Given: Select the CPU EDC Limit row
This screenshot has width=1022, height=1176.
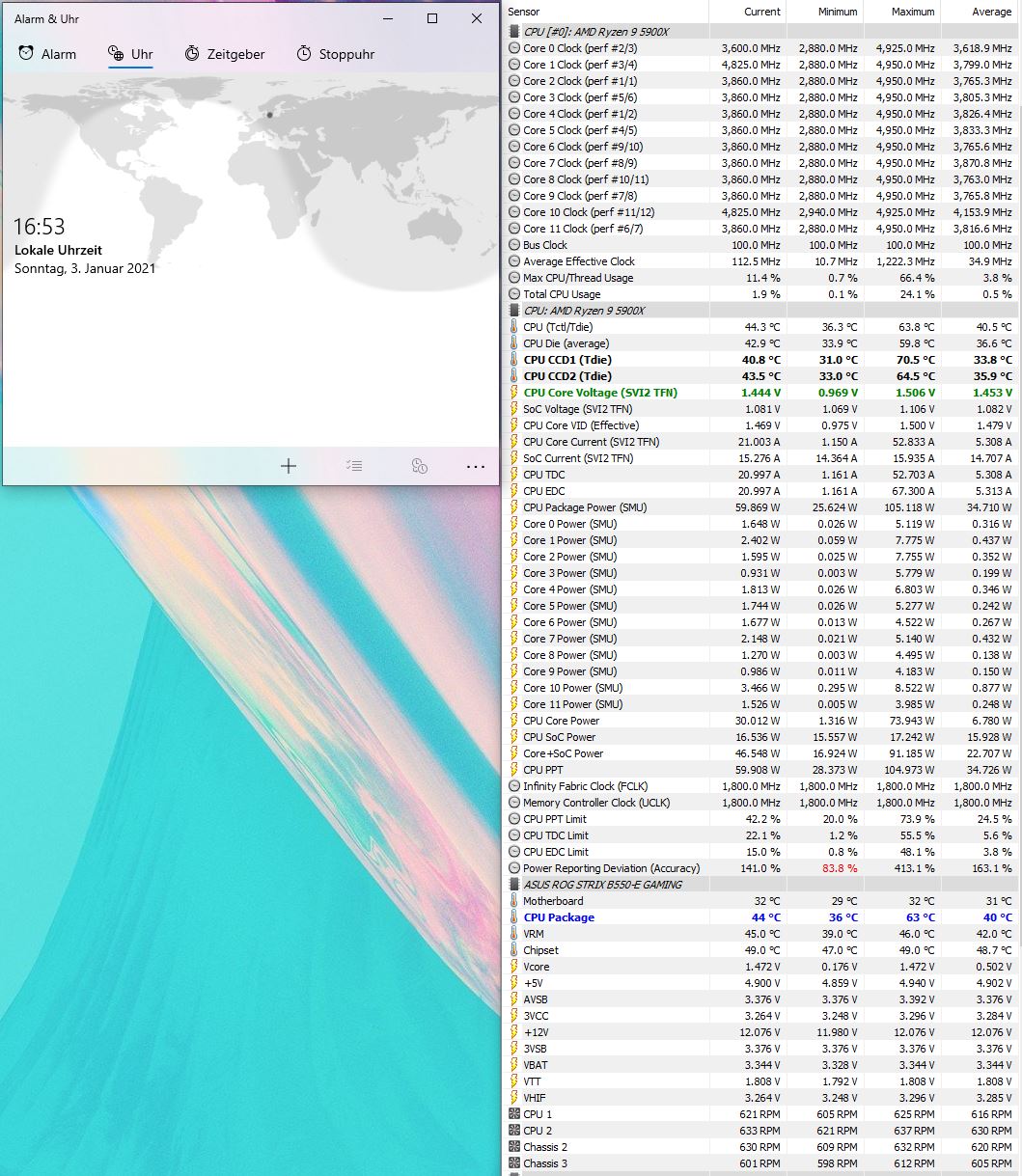Looking at the screenshot, I should tap(762, 852).
